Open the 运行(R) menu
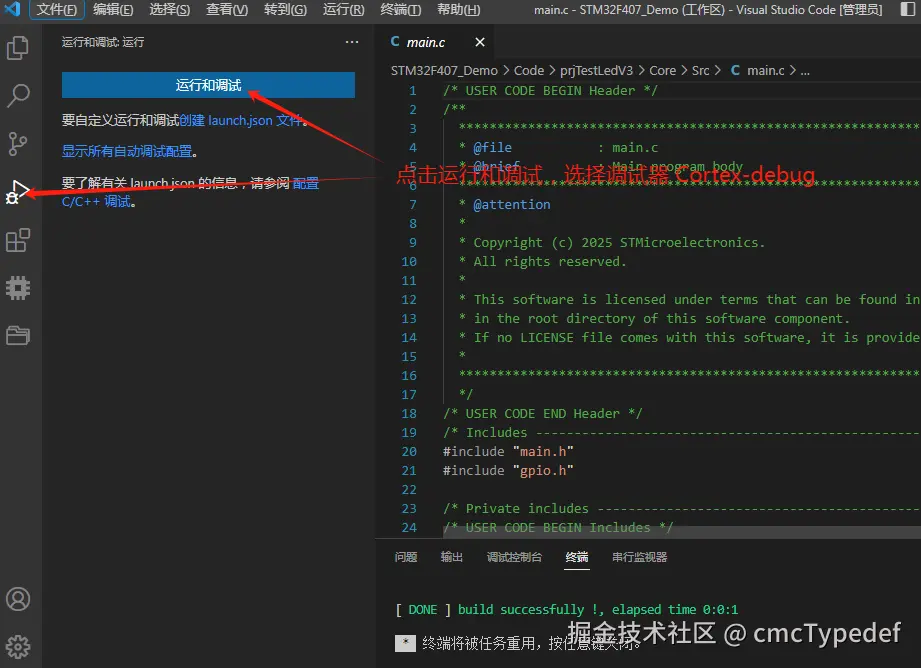Screen dimensions: 921x668 pos(344,9)
